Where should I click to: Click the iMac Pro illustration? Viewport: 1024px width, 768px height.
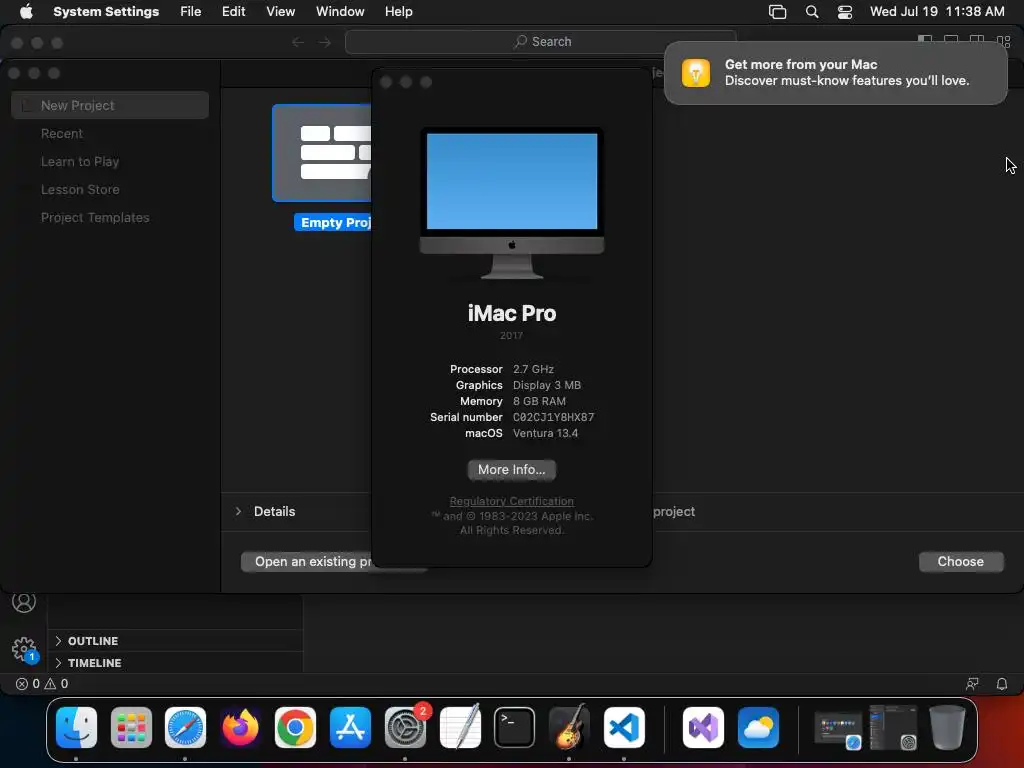click(512, 203)
